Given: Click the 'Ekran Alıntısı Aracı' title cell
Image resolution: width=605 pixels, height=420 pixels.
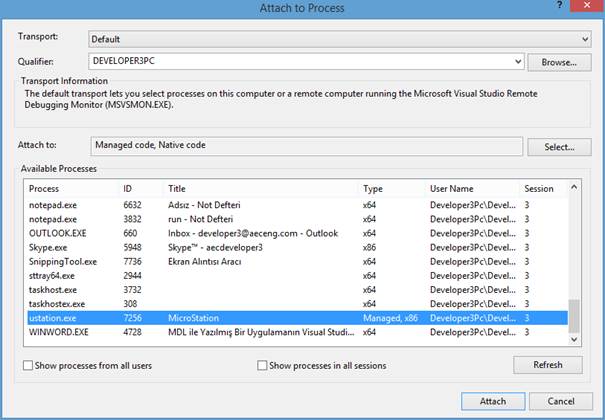Looking at the screenshot, I should (x=204, y=261).
